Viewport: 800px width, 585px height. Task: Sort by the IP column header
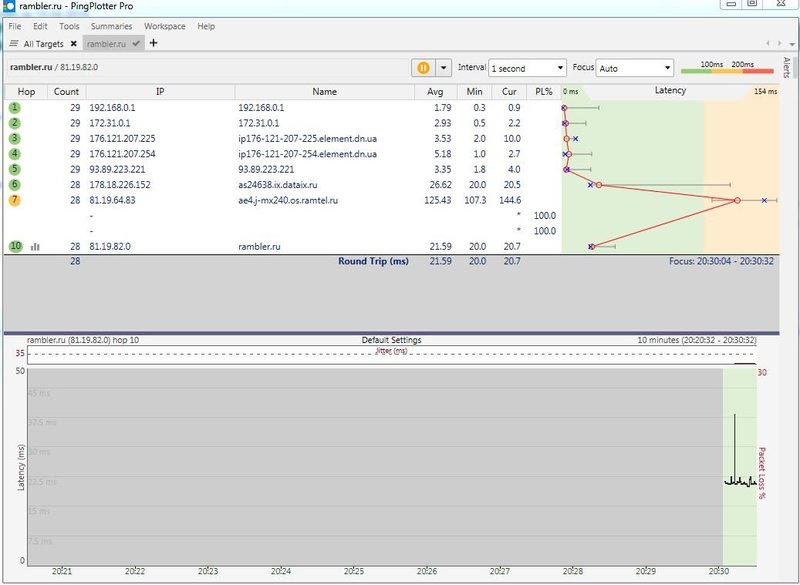pyautogui.click(x=160, y=92)
